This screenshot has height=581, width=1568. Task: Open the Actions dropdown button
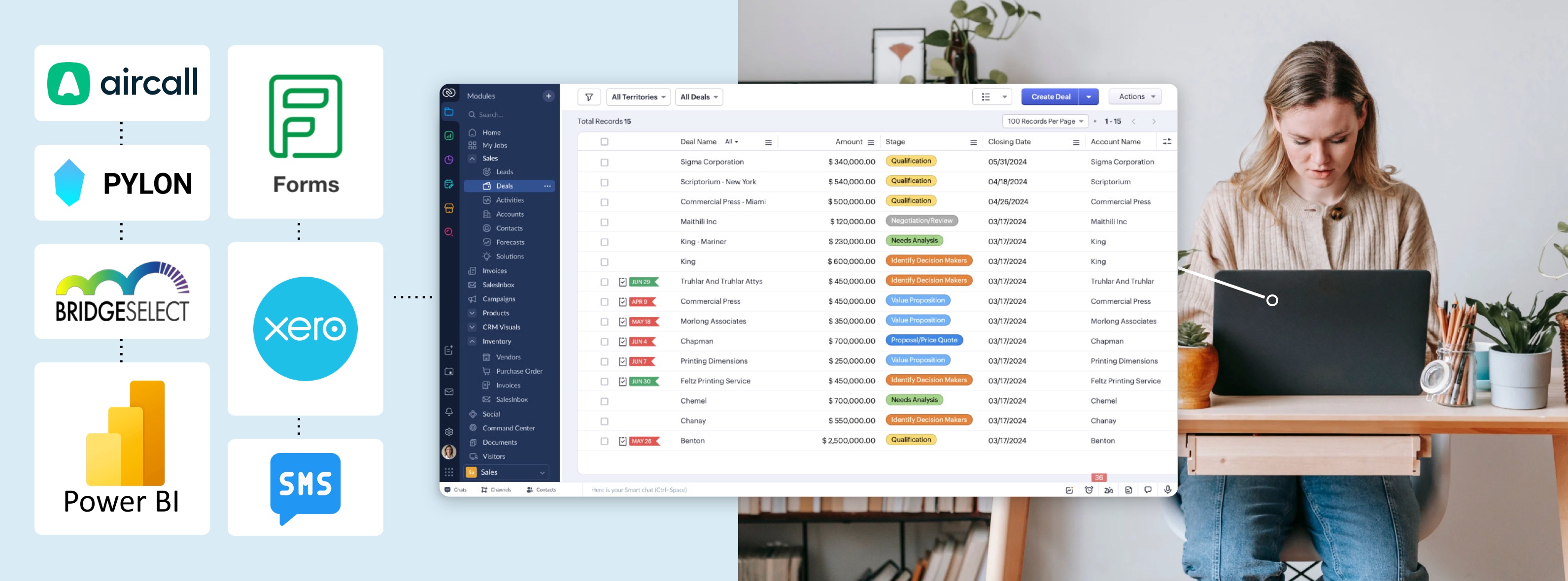point(1133,96)
